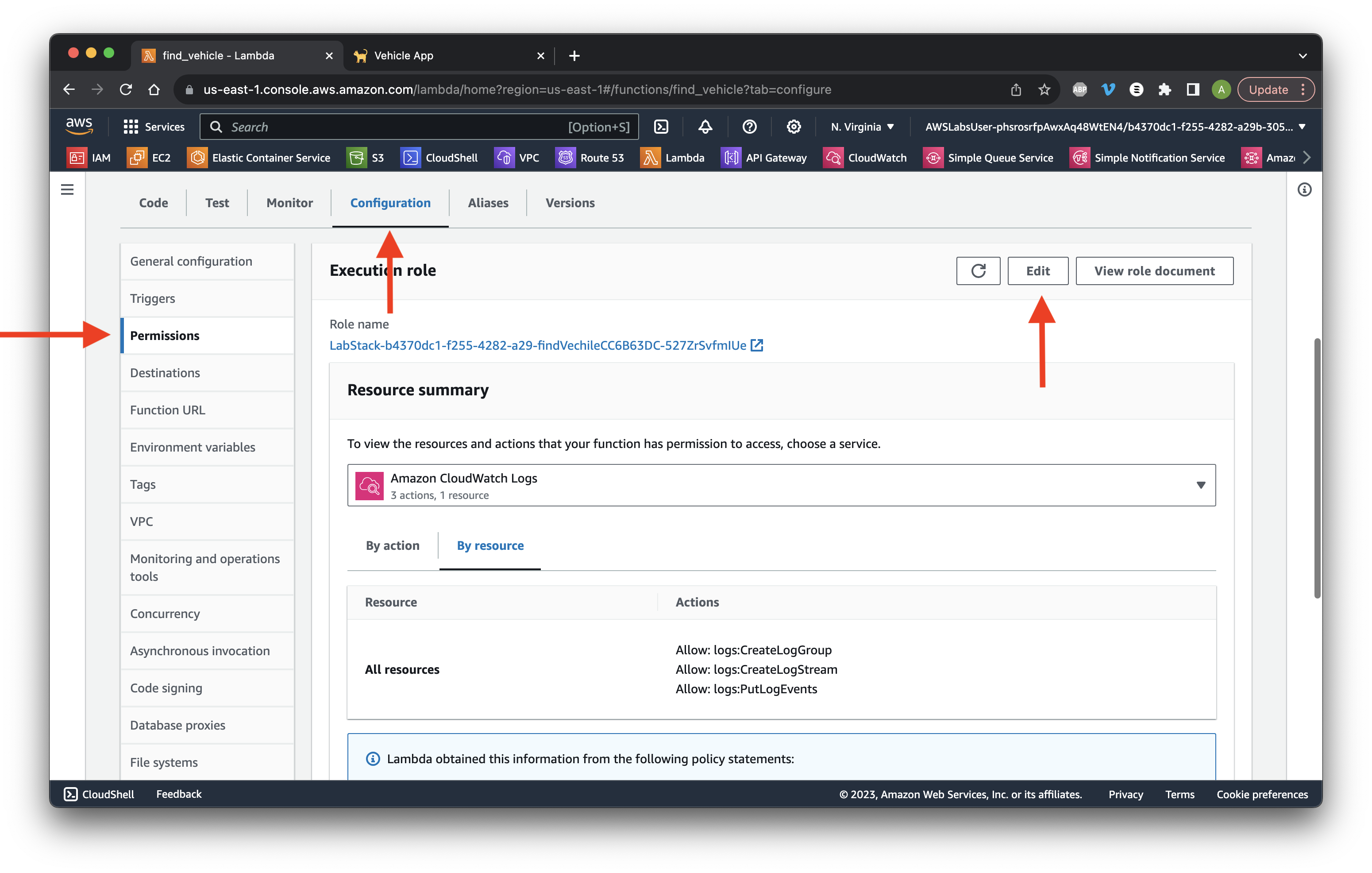Viewport: 1372px width, 873px height.
Task: Select Destinations in side menu
Action: click(208, 373)
